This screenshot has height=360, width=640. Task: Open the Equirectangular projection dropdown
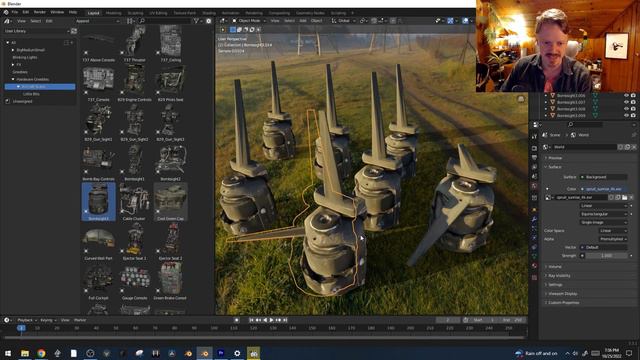(x=603, y=214)
